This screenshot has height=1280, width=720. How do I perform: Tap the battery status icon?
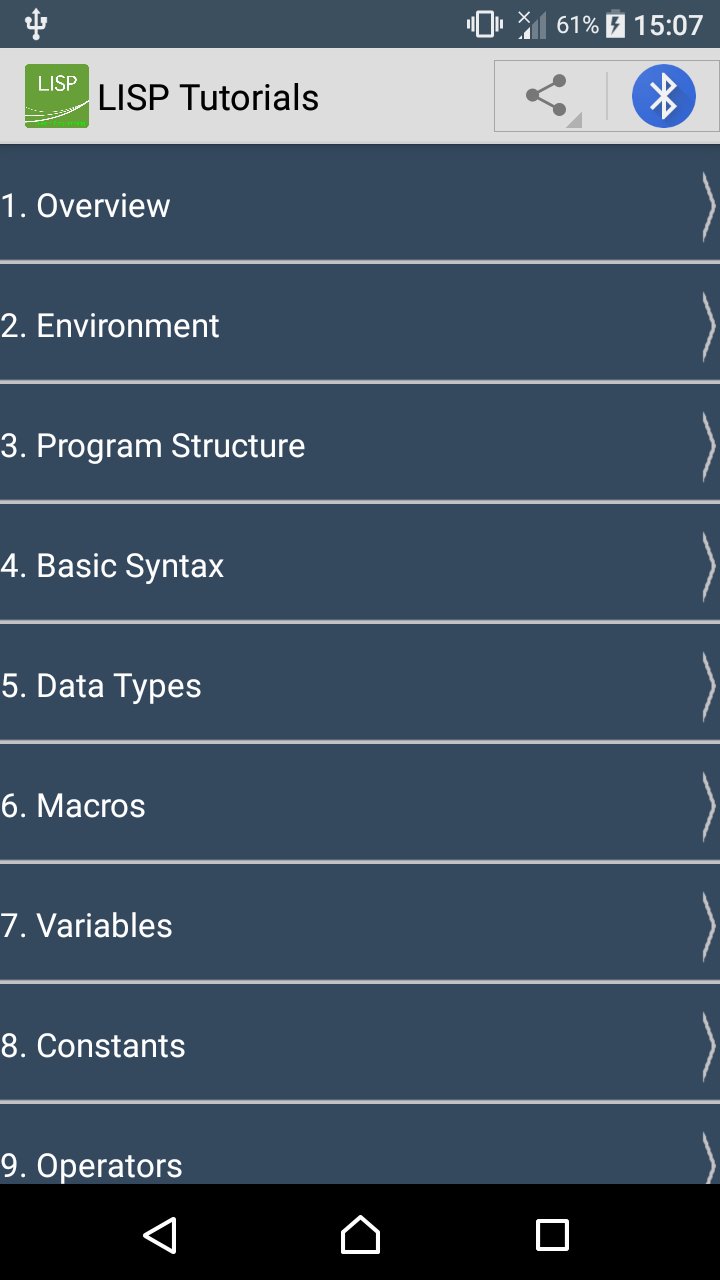(615, 24)
